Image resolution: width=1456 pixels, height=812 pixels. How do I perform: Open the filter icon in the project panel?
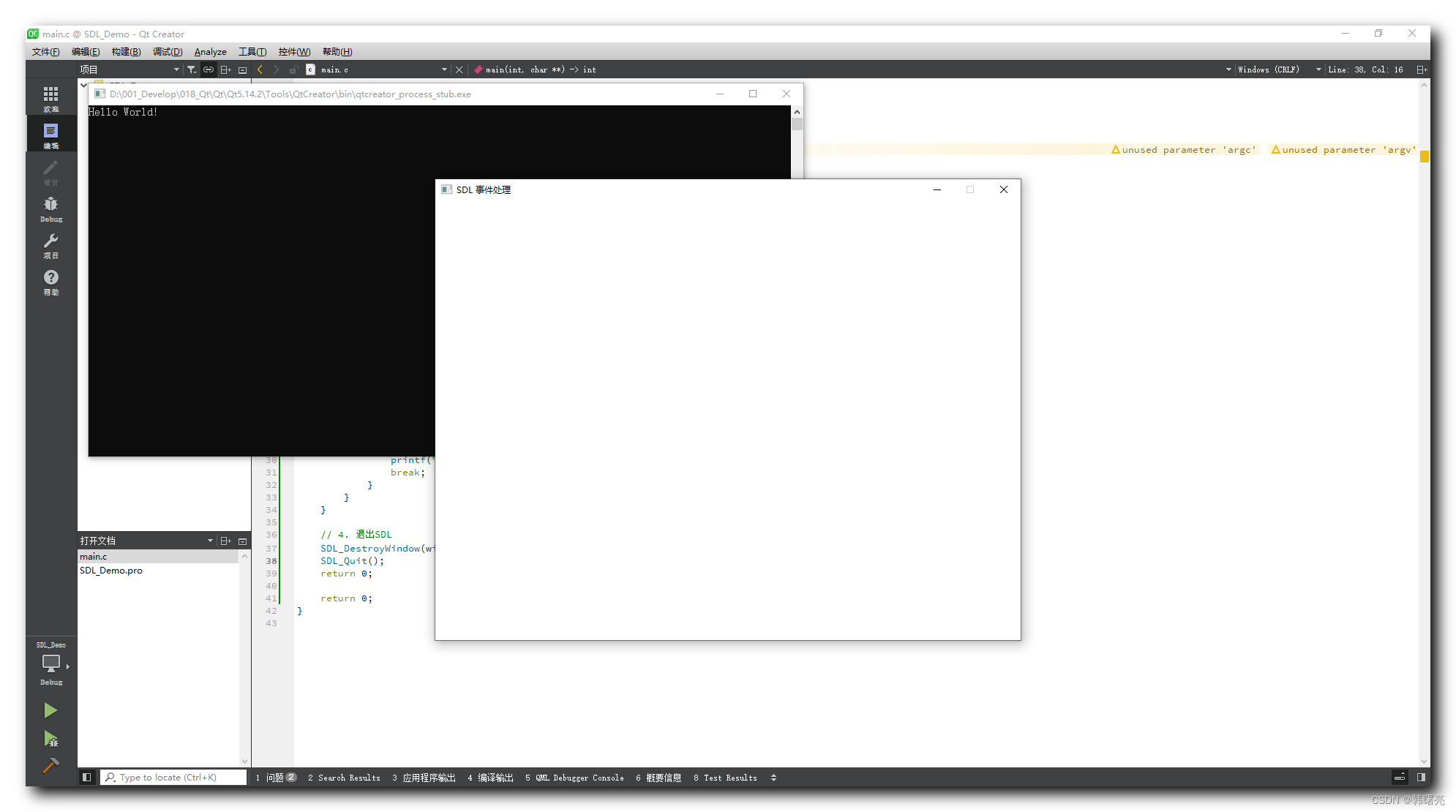[x=191, y=69]
